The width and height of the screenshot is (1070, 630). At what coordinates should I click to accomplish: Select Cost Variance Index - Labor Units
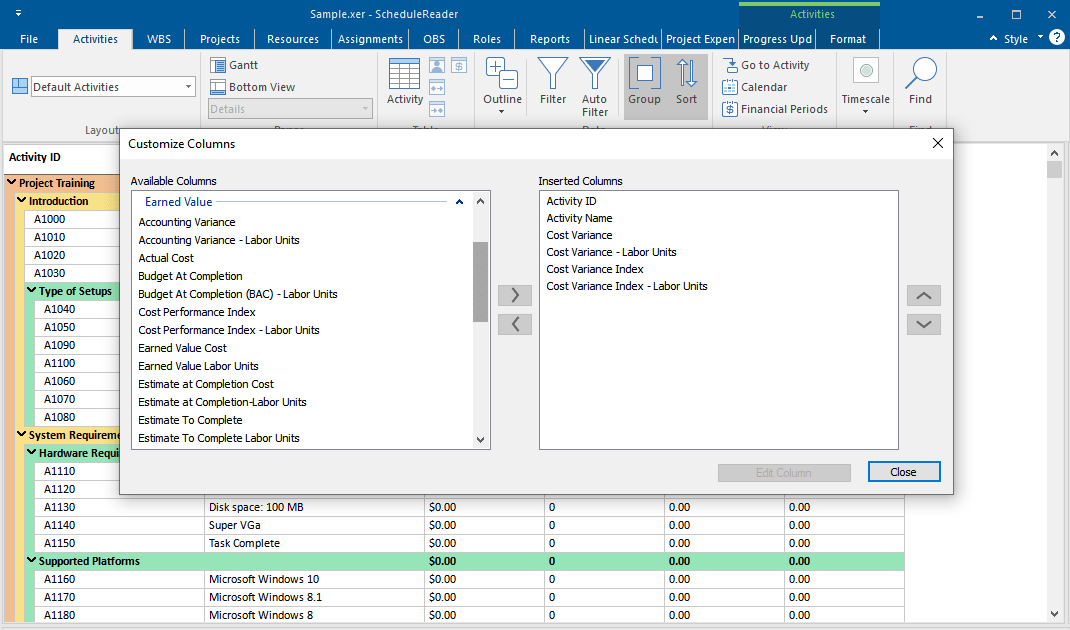coord(626,286)
